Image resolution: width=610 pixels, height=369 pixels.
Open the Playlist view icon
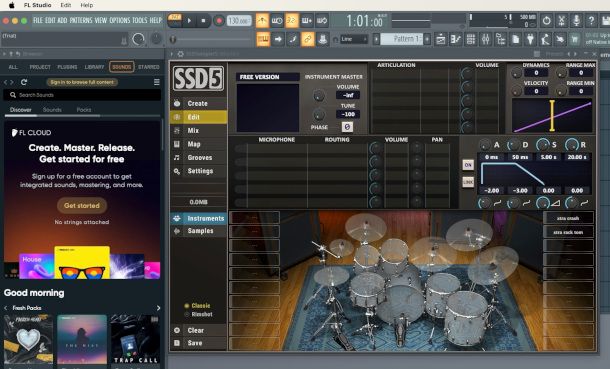click(440, 39)
